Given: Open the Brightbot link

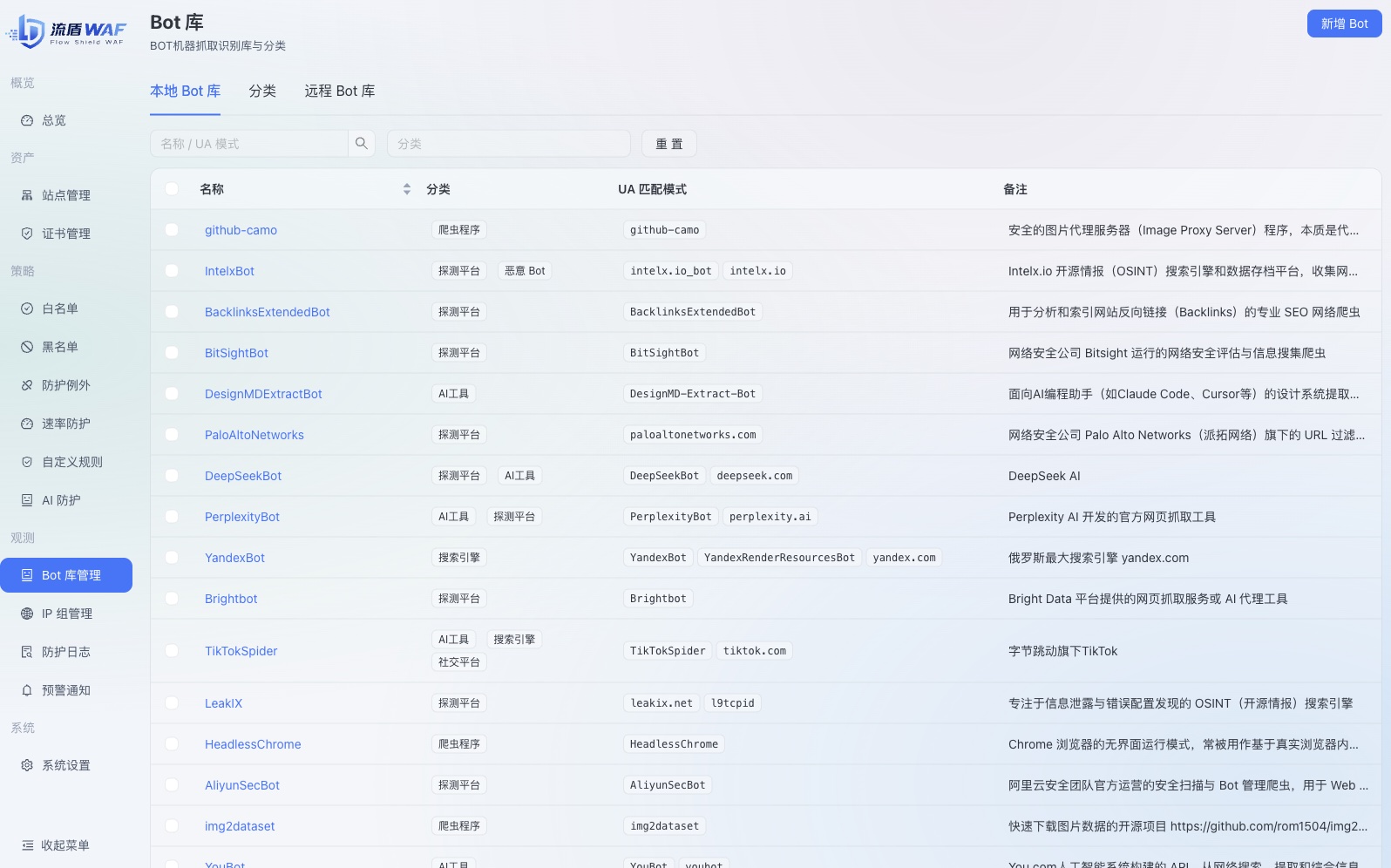Looking at the screenshot, I should pyautogui.click(x=231, y=599).
